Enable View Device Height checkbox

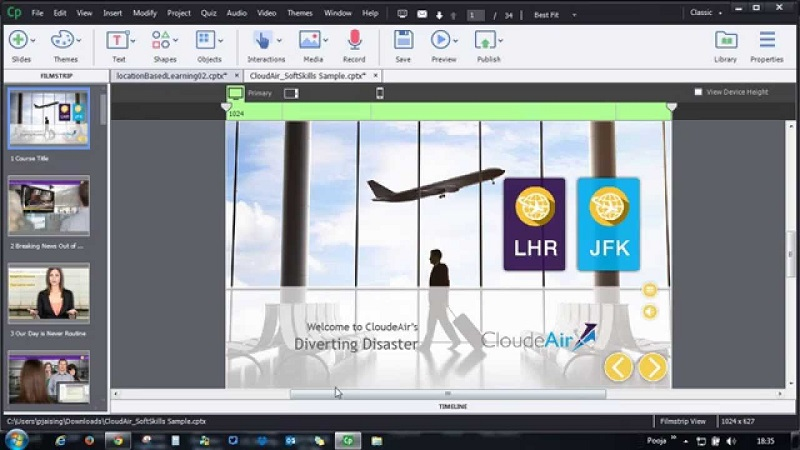click(x=698, y=92)
